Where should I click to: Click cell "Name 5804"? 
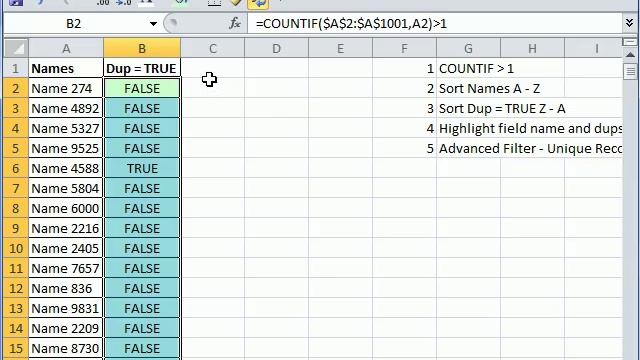[x=66, y=188]
